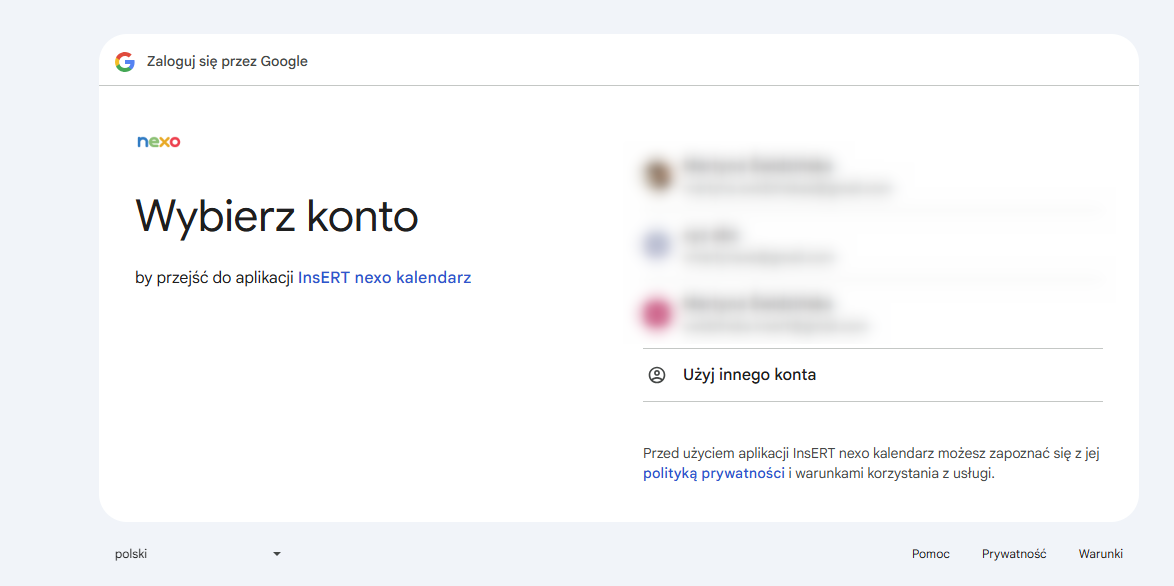Click the 'by przejść do aplikacji' text
Image resolution: width=1174 pixels, height=586 pixels.
click(215, 278)
